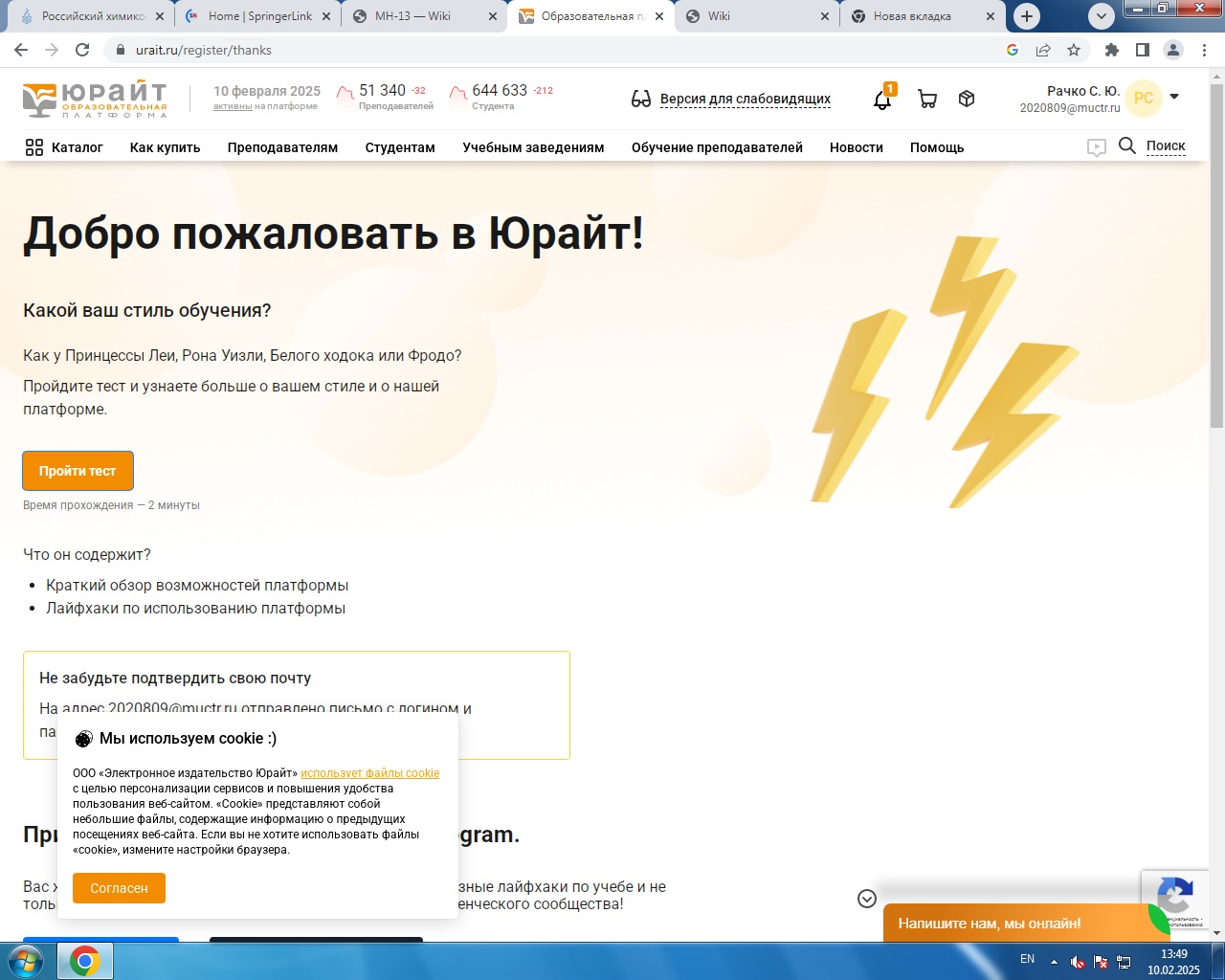Open notifications bell icon
Image resolution: width=1225 pixels, height=980 pixels.
point(882,99)
